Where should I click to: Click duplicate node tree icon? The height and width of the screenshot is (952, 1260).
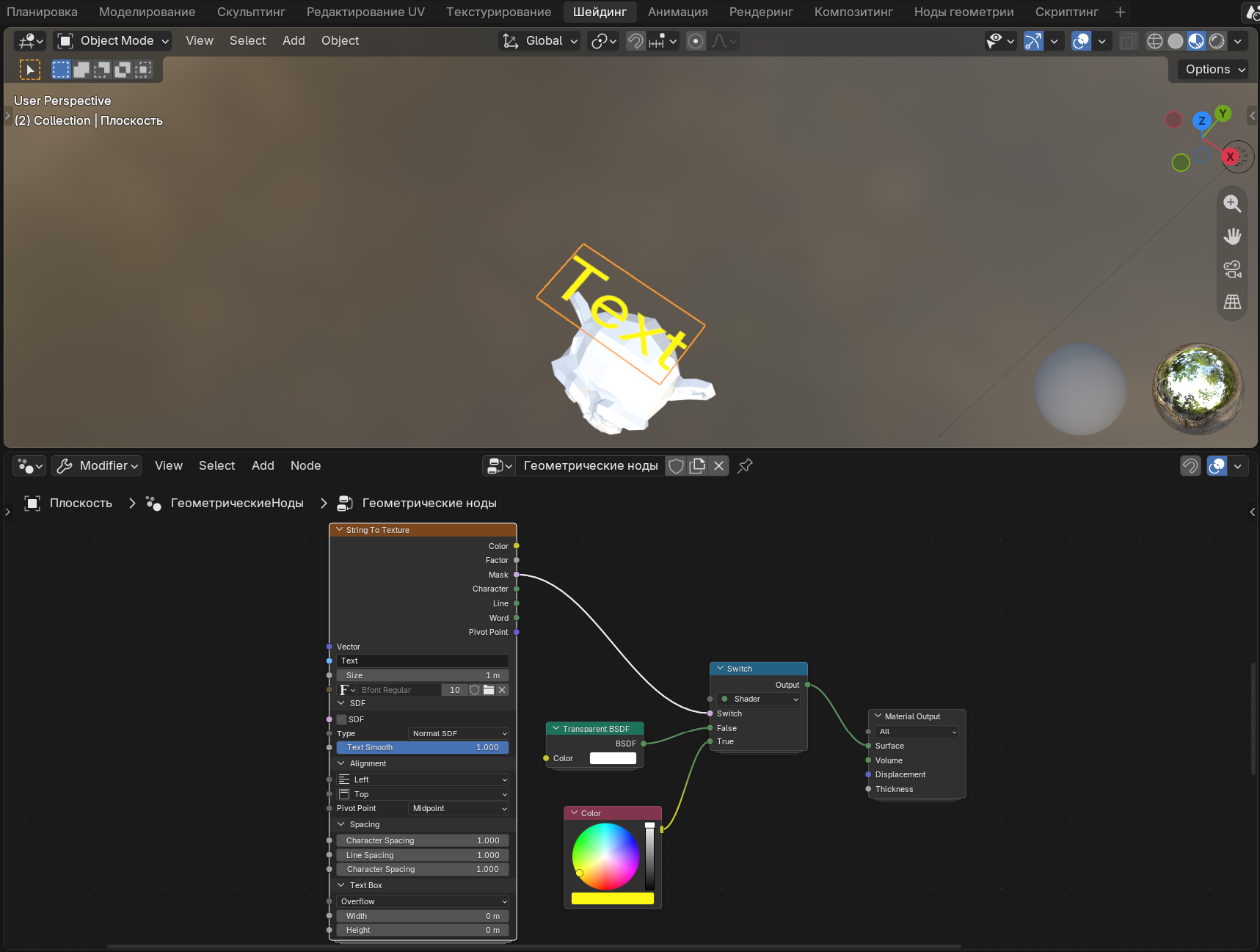tap(697, 465)
